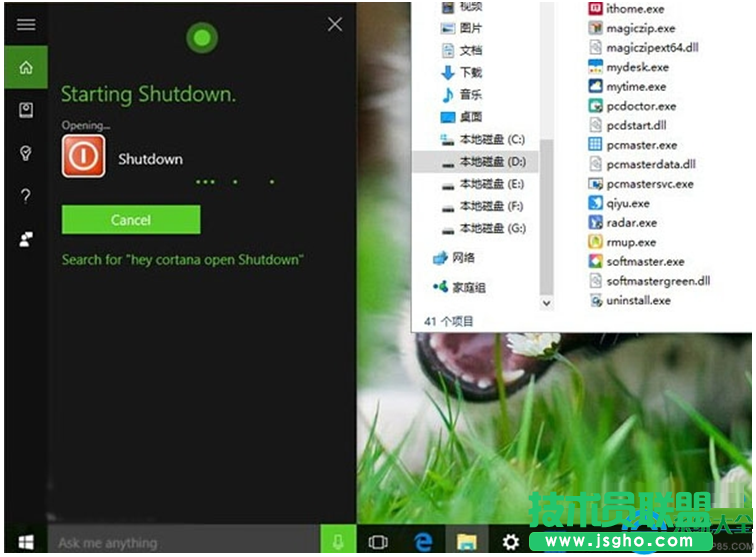Click the red Shutdown app icon
The width and height of the screenshot is (756, 557).
[x=83, y=156]
